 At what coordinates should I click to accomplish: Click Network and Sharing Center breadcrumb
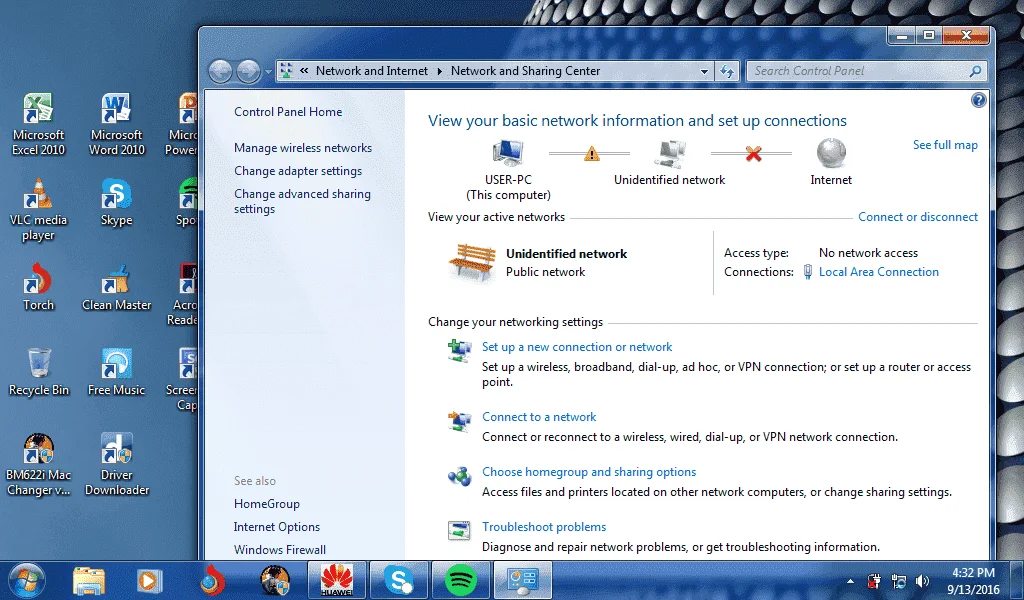click(525, 71)
